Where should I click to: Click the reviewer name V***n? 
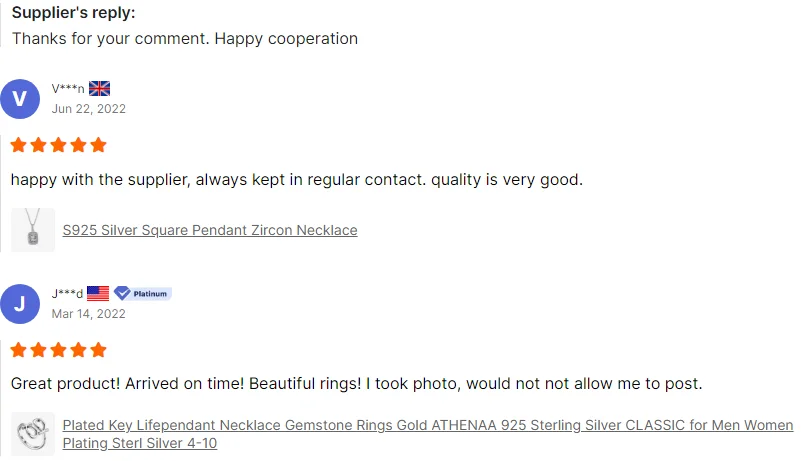68,89
